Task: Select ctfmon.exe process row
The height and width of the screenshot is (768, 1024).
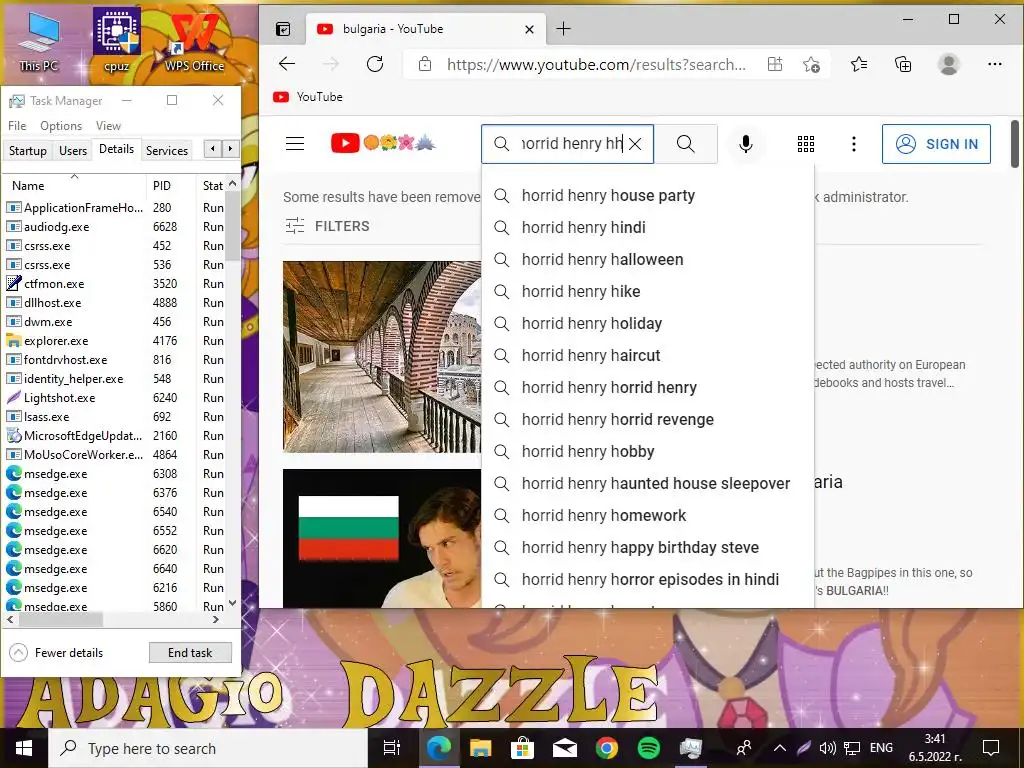Action: (115, 283)
